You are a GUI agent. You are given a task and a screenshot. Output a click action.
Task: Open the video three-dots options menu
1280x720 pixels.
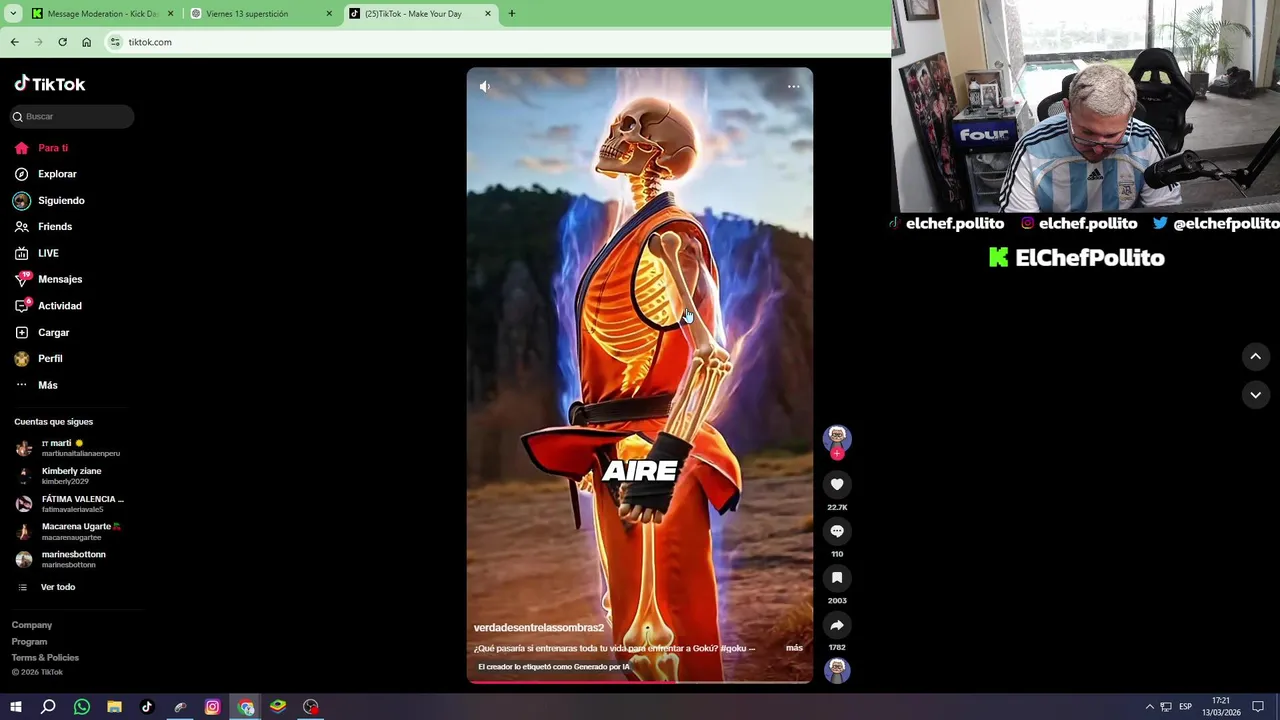(793, 87)
